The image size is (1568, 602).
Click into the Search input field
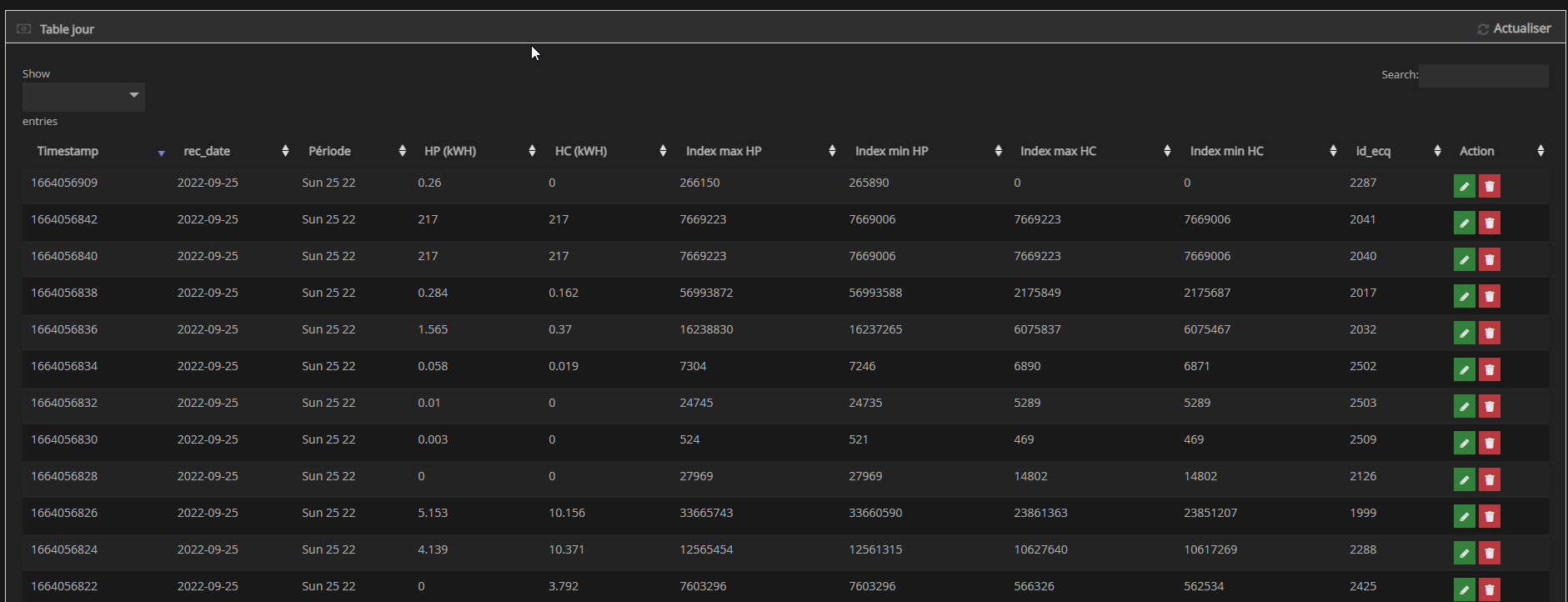1483,75
